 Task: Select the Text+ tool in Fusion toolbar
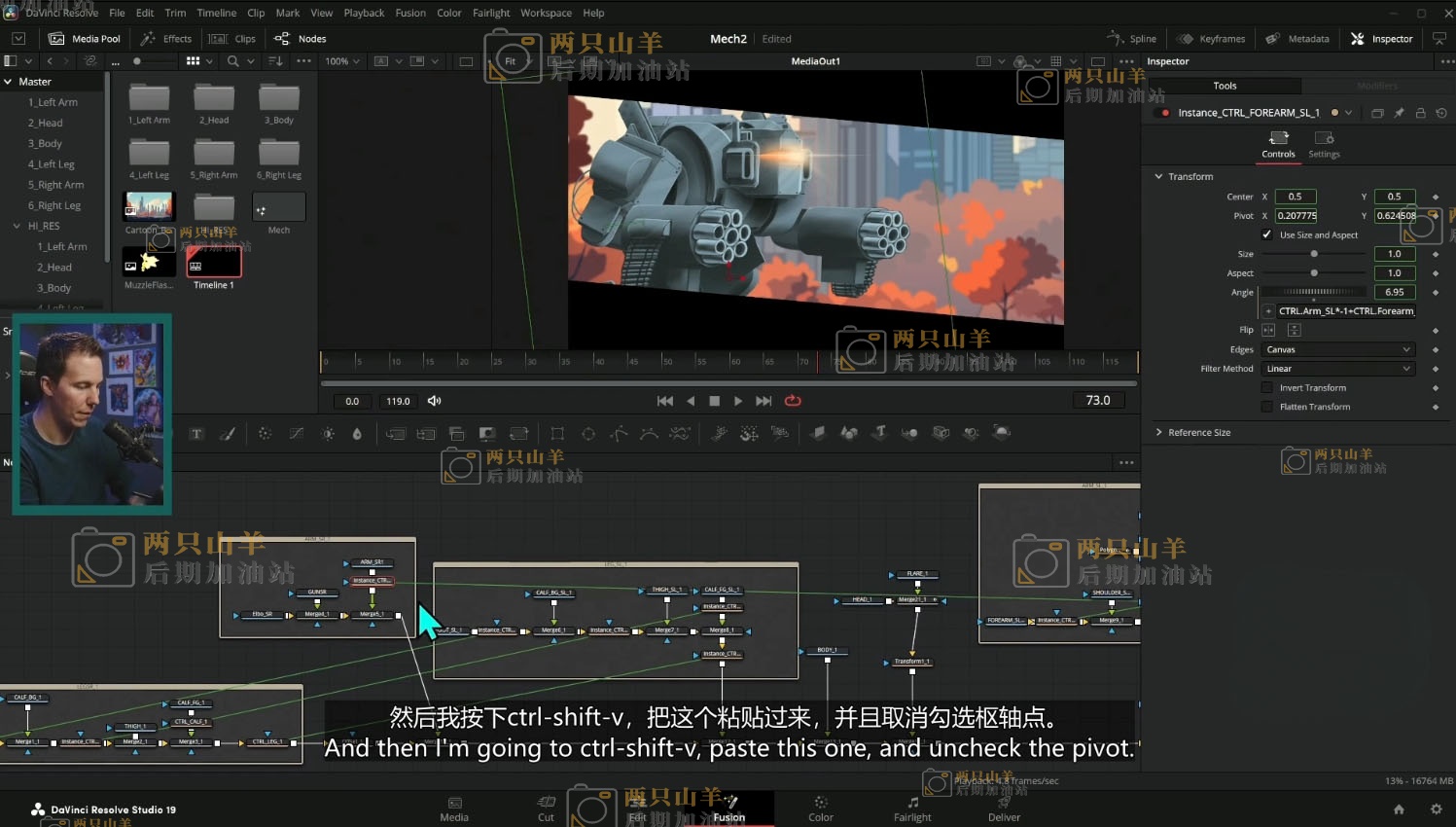[x=196, y=434]
